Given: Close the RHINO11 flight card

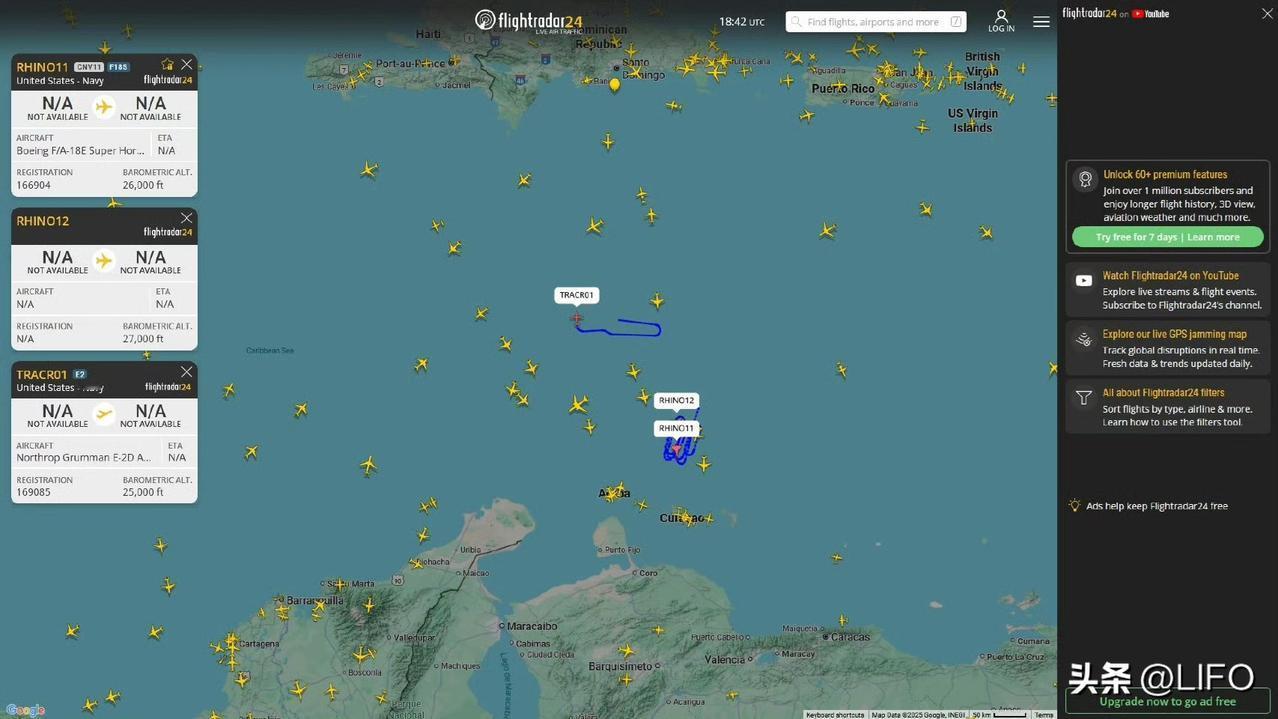Looking at the screenshot, I should (x=186, y=64).
